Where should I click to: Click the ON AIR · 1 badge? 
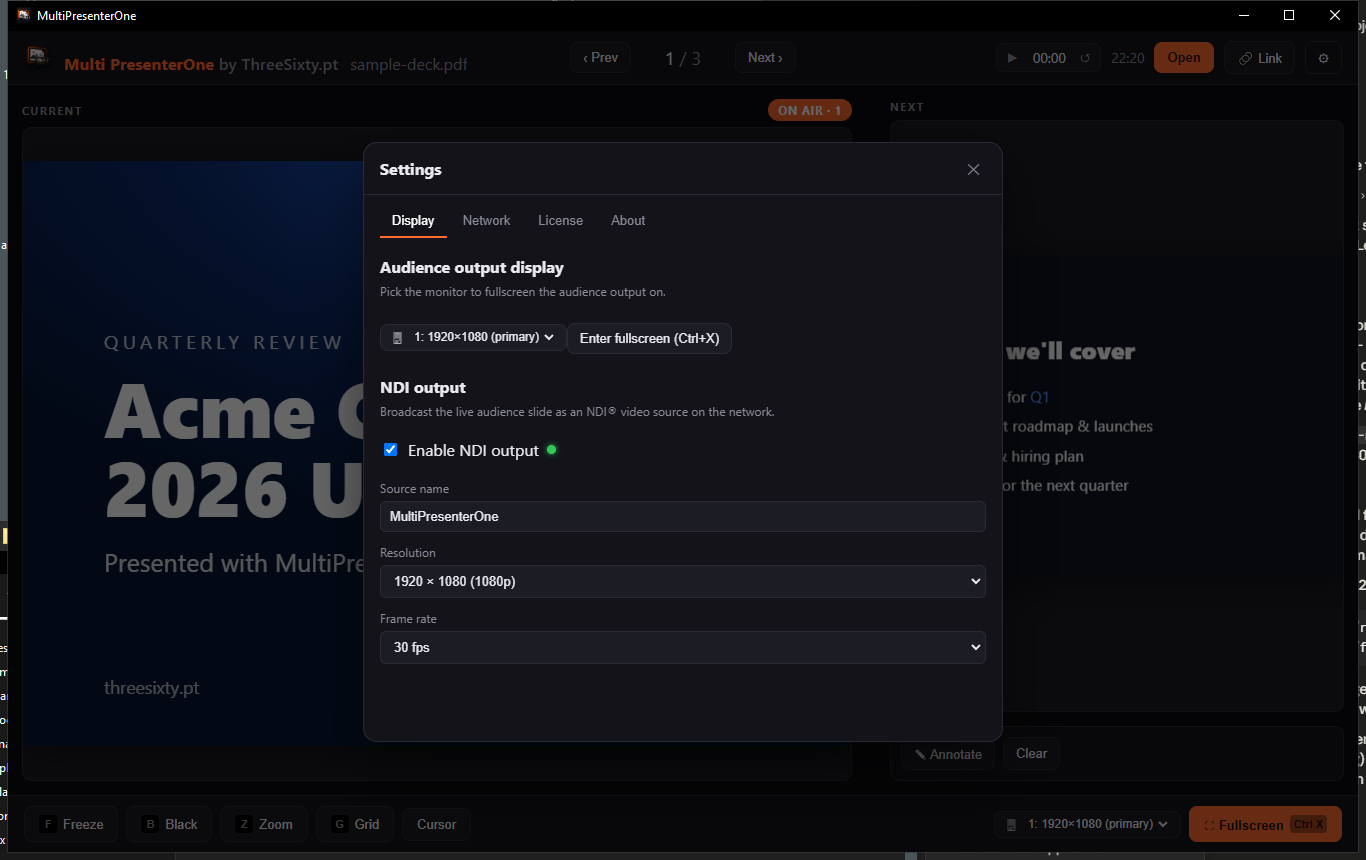pyautogui.click(x=810, y=110)
